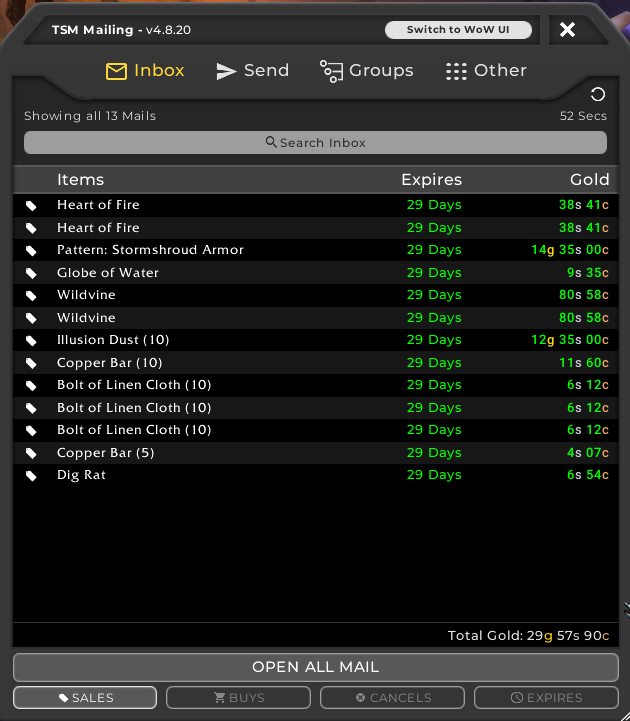Viewport: 630px width, 721px height.
Task: Click the refresh inbox circular arrow icon
Action: (x=598, y=95)
